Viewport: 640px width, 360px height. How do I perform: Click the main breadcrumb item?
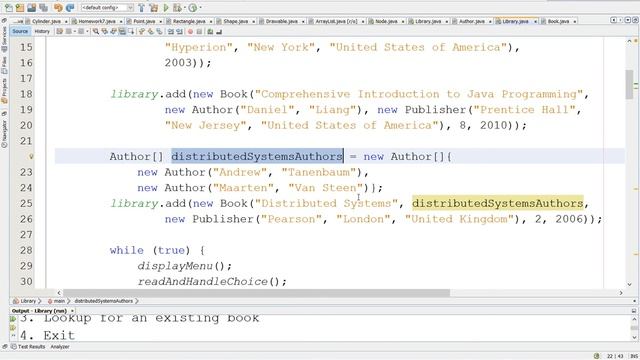pyautogui.click(x=56, y=301)
